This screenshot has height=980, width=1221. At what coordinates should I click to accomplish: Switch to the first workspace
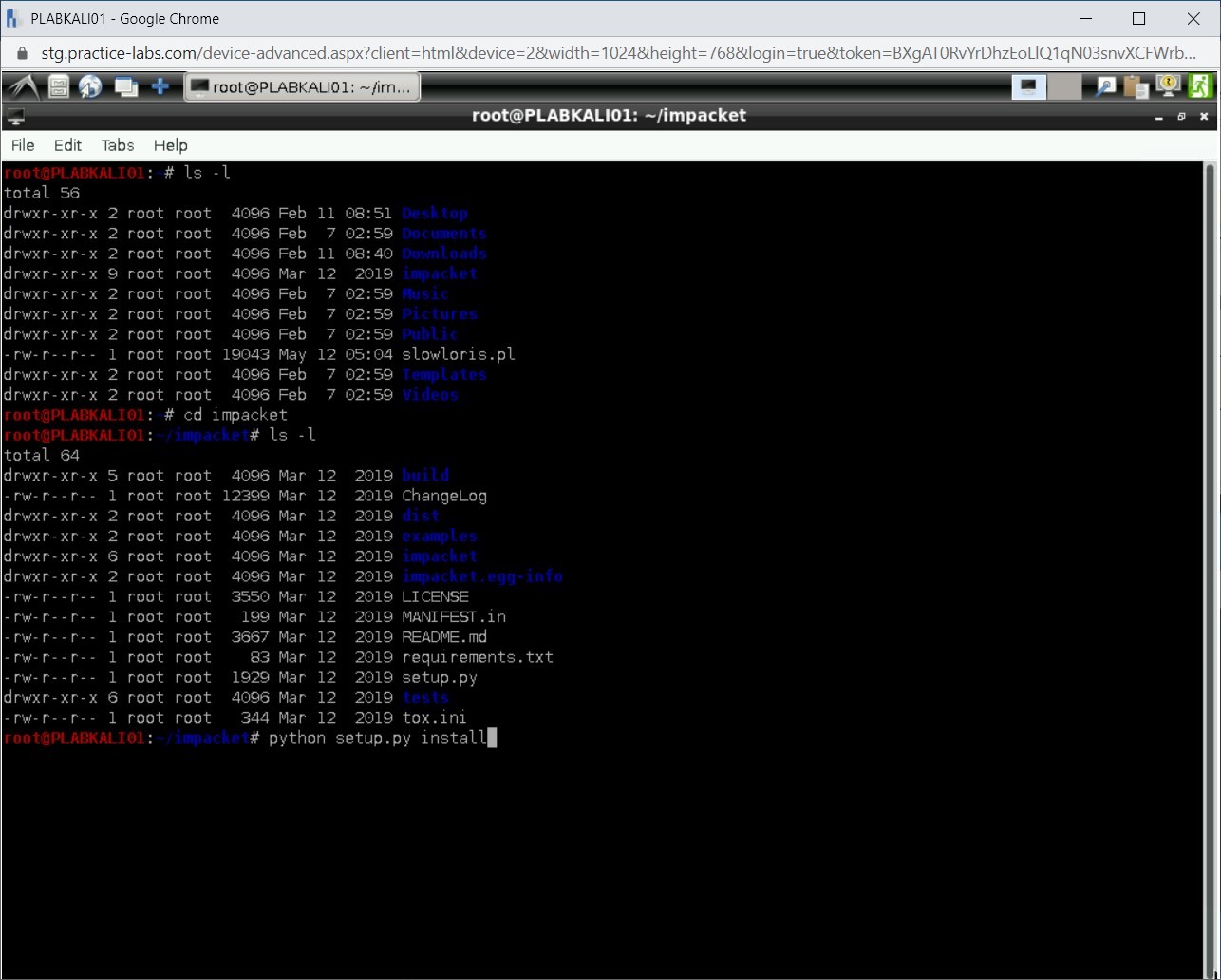1028,87
